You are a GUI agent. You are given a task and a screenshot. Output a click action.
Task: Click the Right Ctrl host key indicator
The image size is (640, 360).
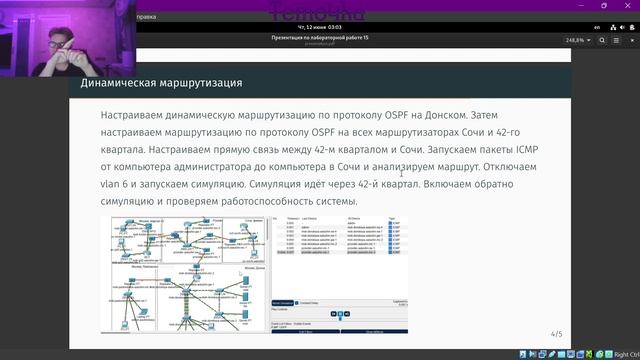click(x=627, y=355)
